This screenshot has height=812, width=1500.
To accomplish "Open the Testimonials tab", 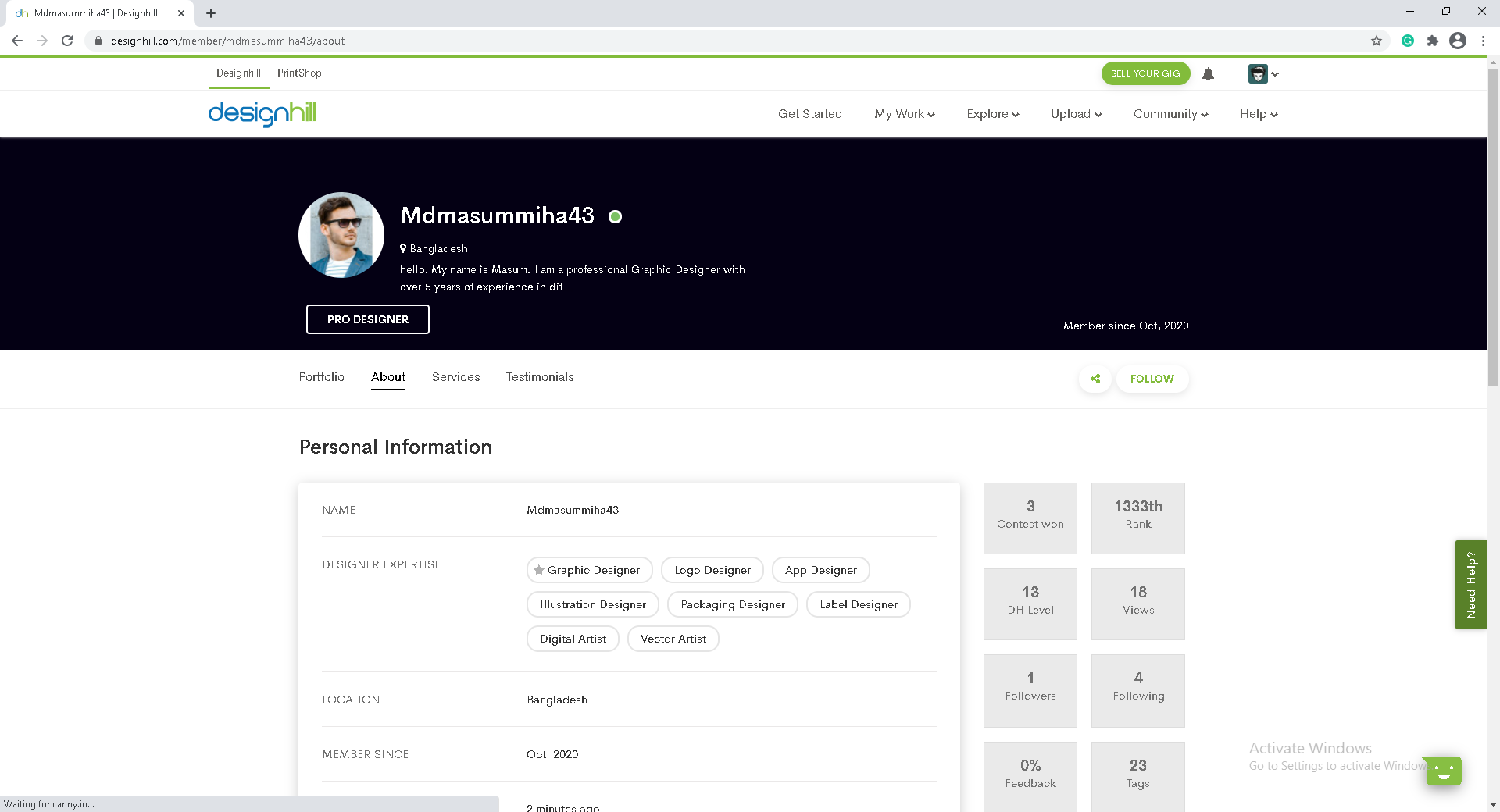I will pyautogui.click(x=539, y=377).
